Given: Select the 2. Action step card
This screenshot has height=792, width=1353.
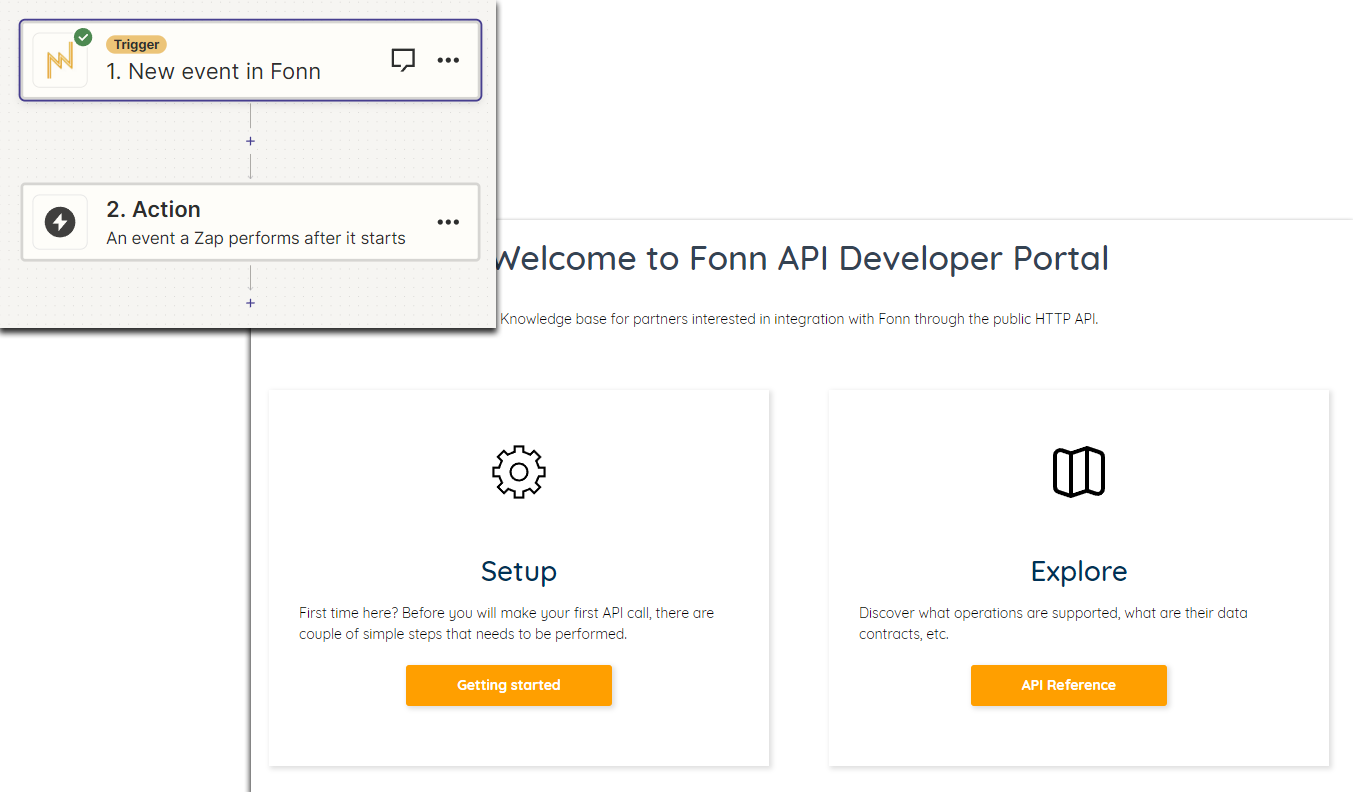Looking at the screenshot, I should pos(250,222).
